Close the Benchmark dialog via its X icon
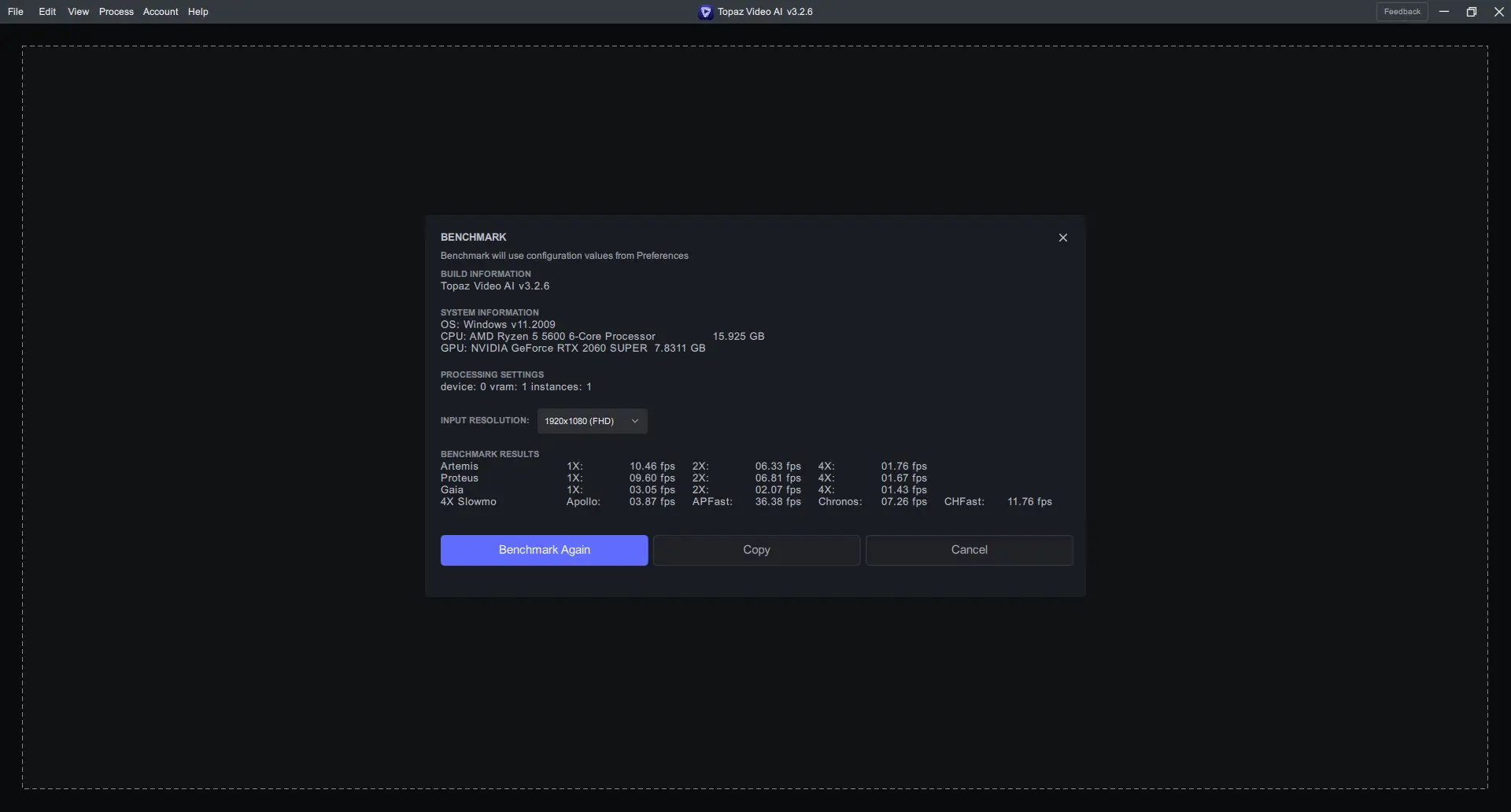The width and height of the screenshot is (1511, 812). click(x=1062, y=237)
